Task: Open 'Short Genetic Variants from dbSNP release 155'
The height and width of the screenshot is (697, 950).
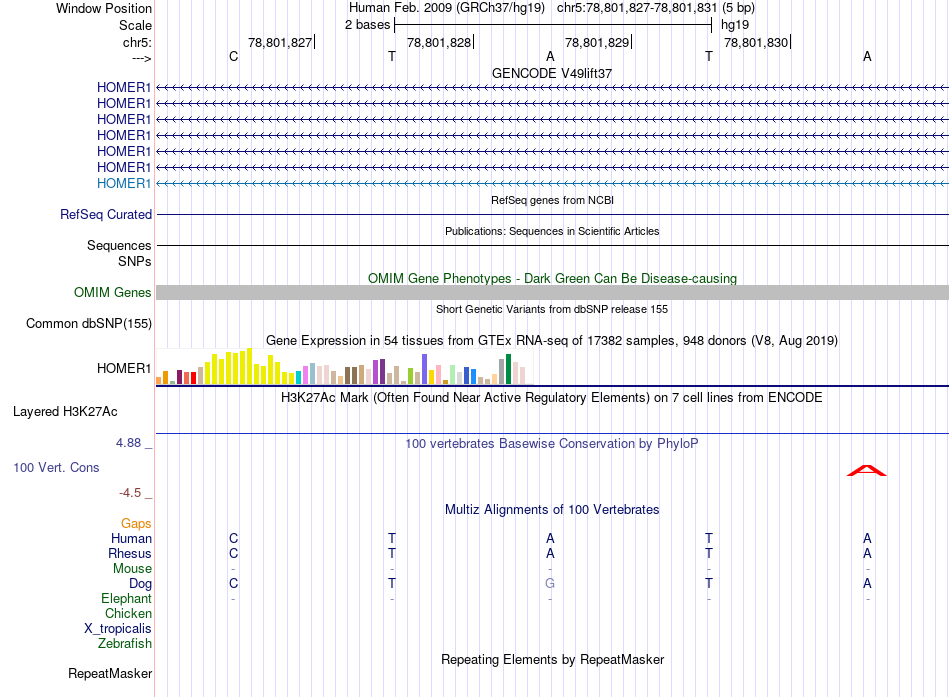Action: 552,309
